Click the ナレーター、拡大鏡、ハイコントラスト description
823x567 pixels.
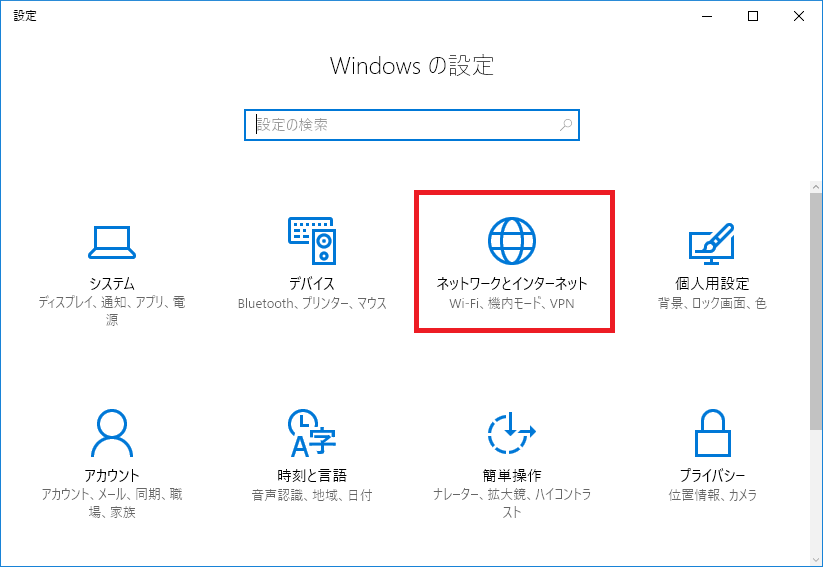(512, 503)
